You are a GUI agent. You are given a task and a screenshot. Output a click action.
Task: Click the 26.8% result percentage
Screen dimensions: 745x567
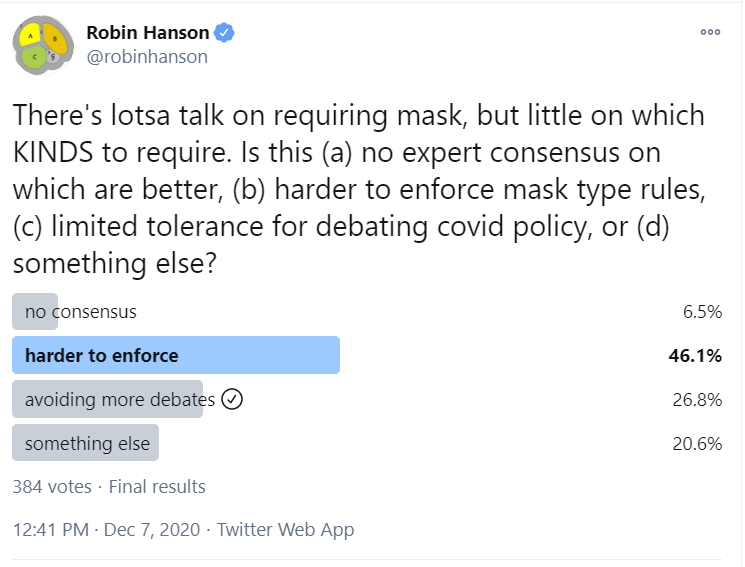[x=697, y=400]
